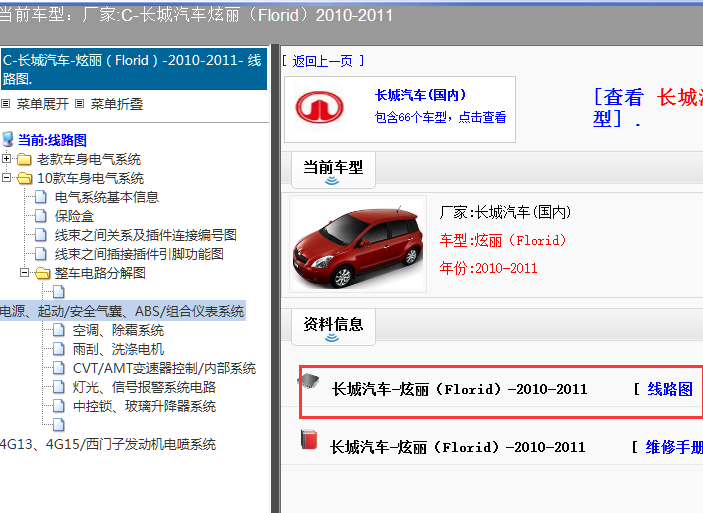The width and height of the screenshot is (703, 513).
Task: Click document icon above 4G13、4G15 row
Action: [59, 425]
